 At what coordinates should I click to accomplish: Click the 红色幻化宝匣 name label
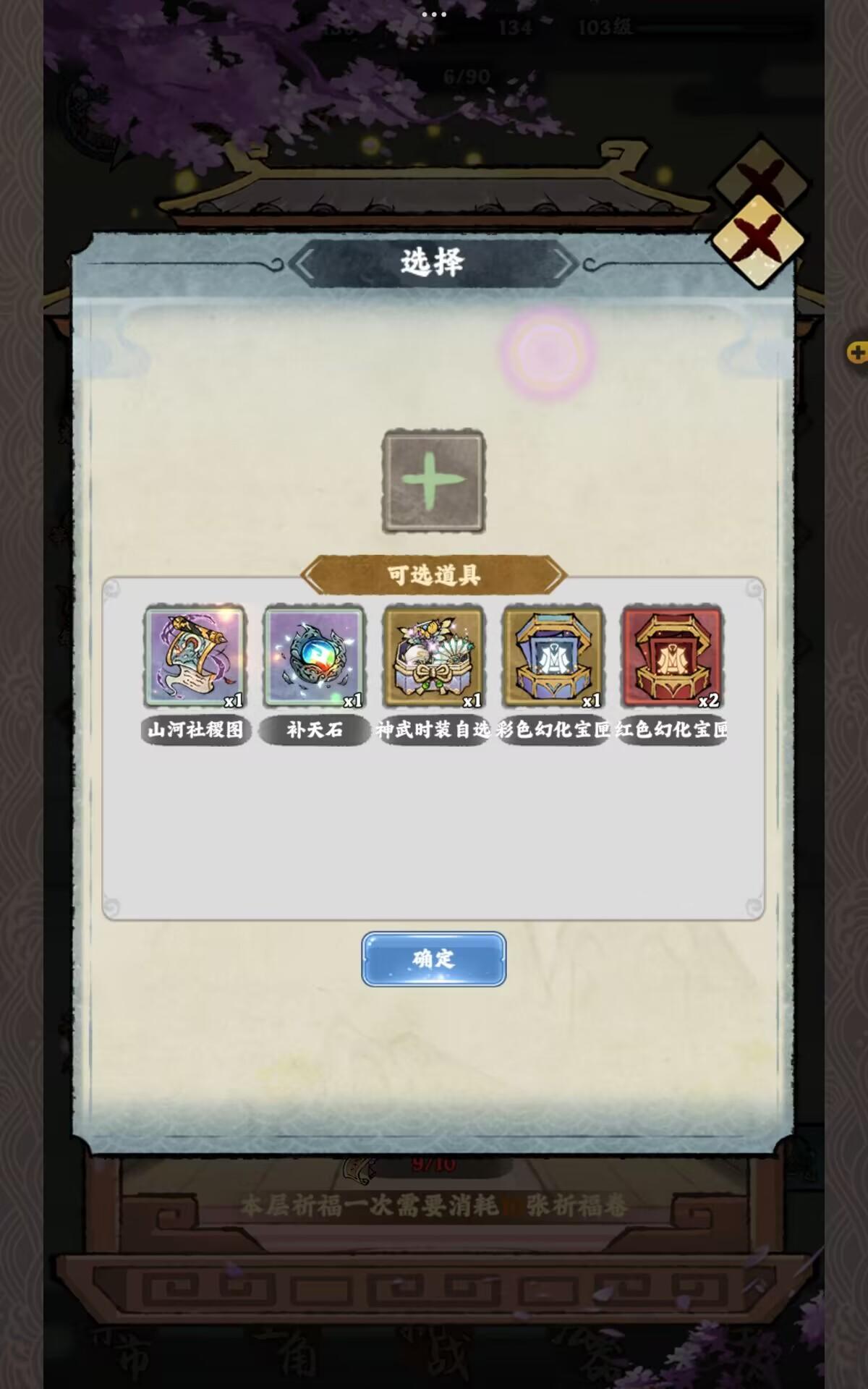click(672, 729)
